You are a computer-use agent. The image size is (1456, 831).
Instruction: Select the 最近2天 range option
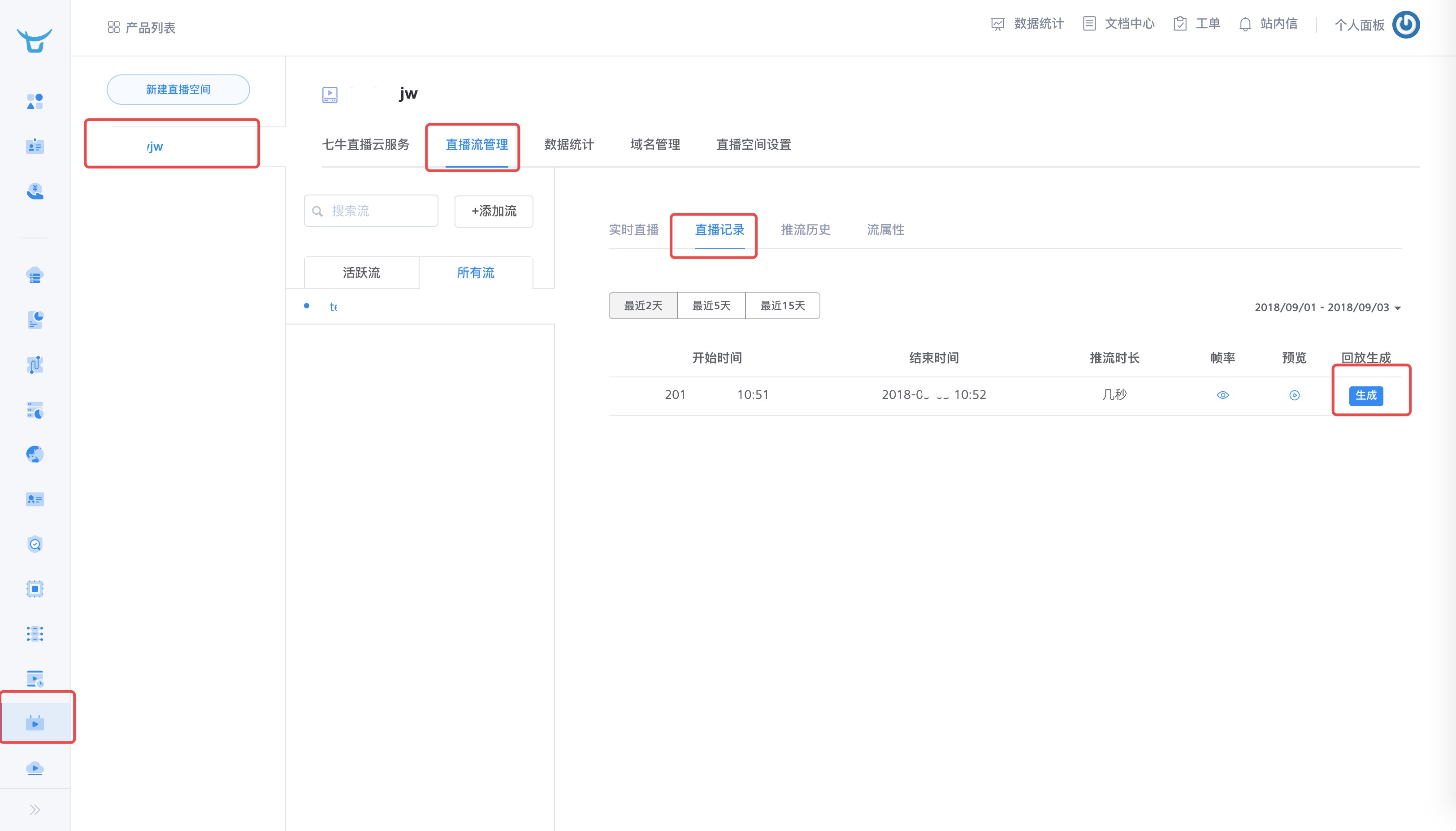click(643, 306)
